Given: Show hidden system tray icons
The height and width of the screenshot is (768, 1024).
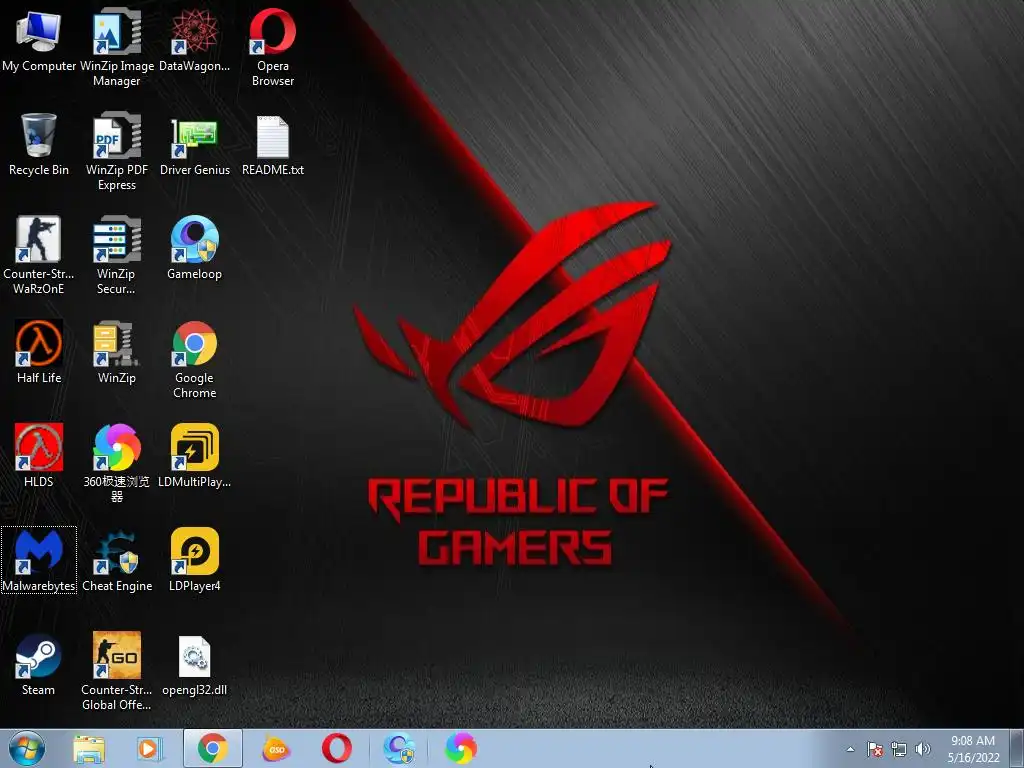Looking at the screenshot, I should pyautogui.click(x=850, y=749).
